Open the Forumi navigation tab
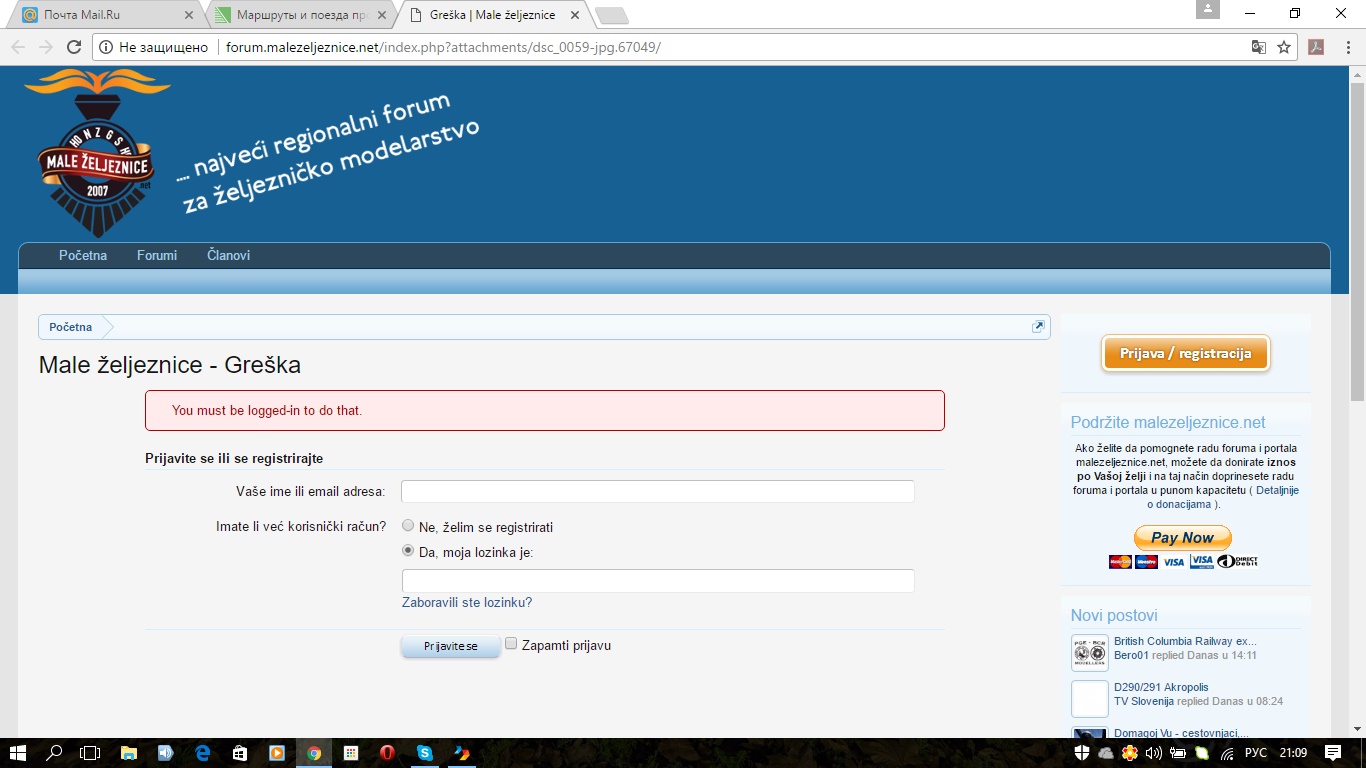 [157, 255]
